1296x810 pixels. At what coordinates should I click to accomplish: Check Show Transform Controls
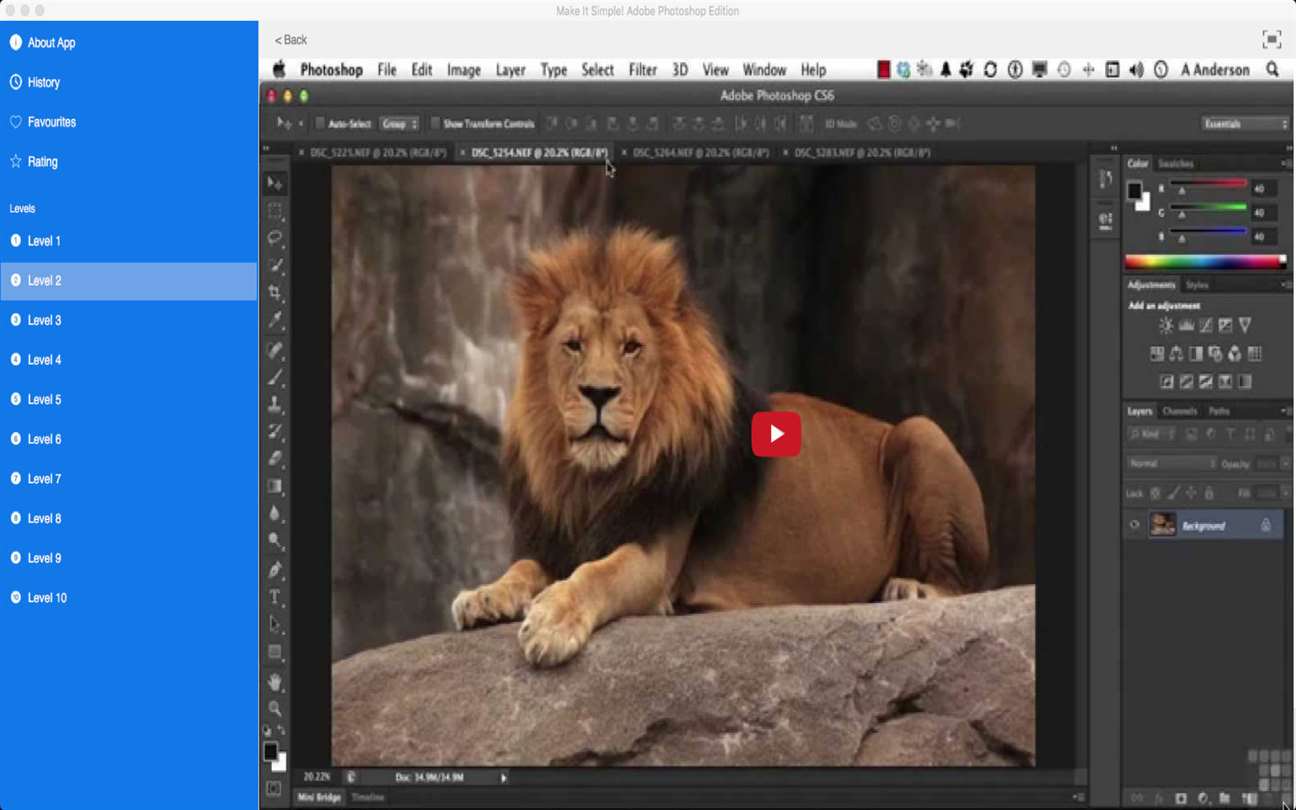[435, 124]
